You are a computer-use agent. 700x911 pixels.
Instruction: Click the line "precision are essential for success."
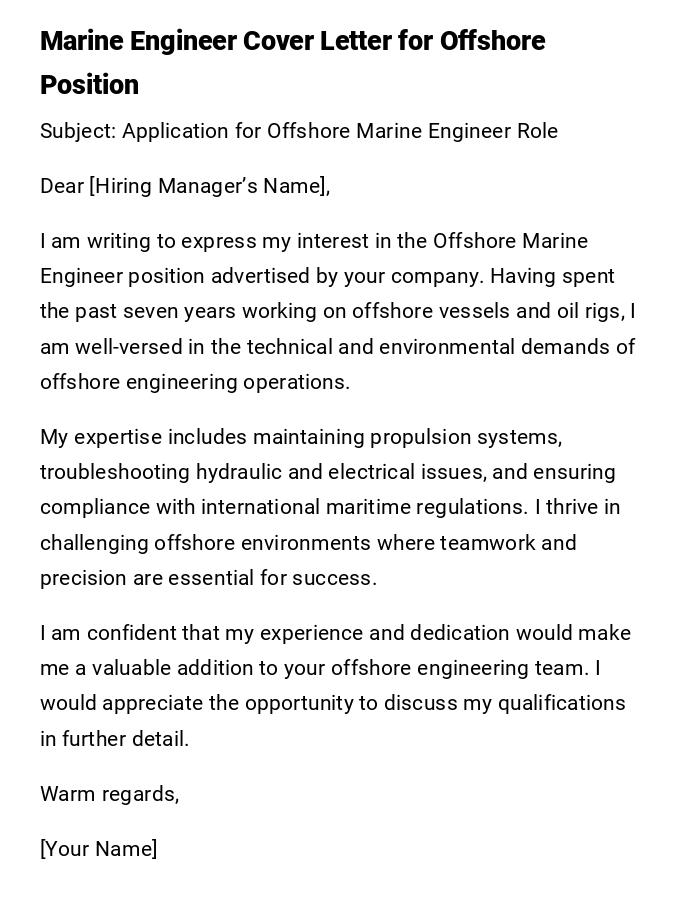[208, 578]
